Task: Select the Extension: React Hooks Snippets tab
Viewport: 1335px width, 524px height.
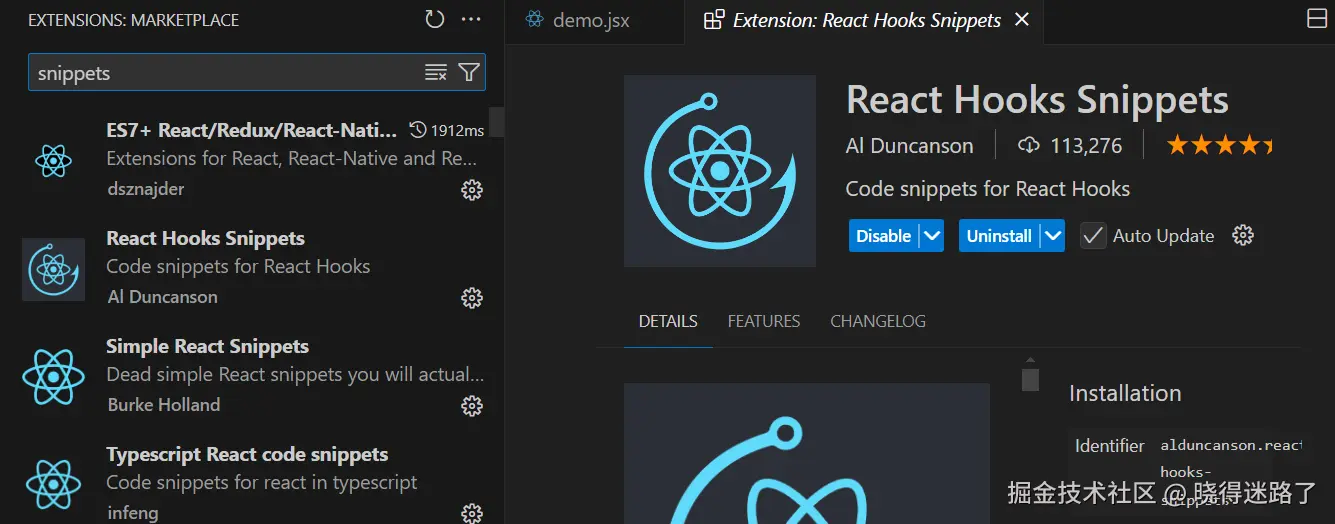Action: tap(866, 20)
